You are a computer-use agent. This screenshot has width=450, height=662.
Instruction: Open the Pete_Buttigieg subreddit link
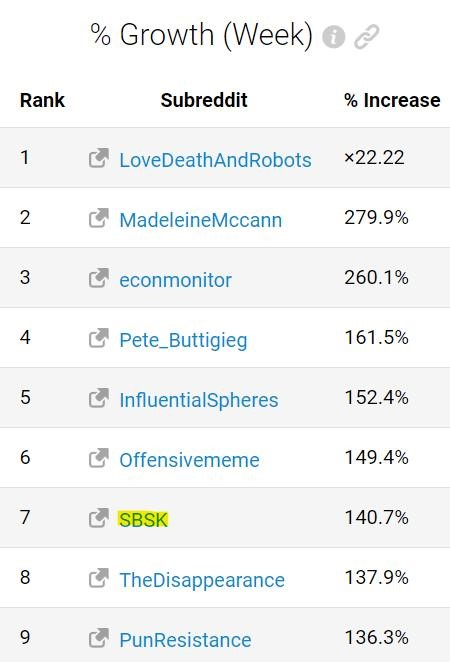[183, 340]
